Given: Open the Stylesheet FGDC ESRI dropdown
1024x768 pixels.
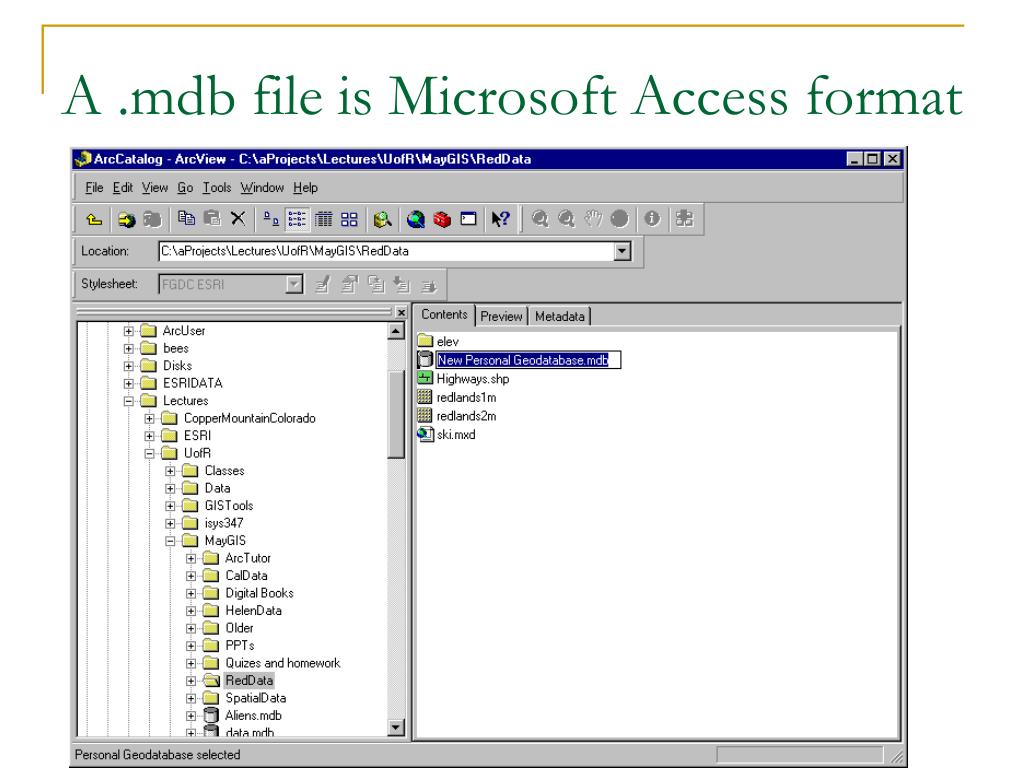Looking at the screenshot, I should pos(295,284).
